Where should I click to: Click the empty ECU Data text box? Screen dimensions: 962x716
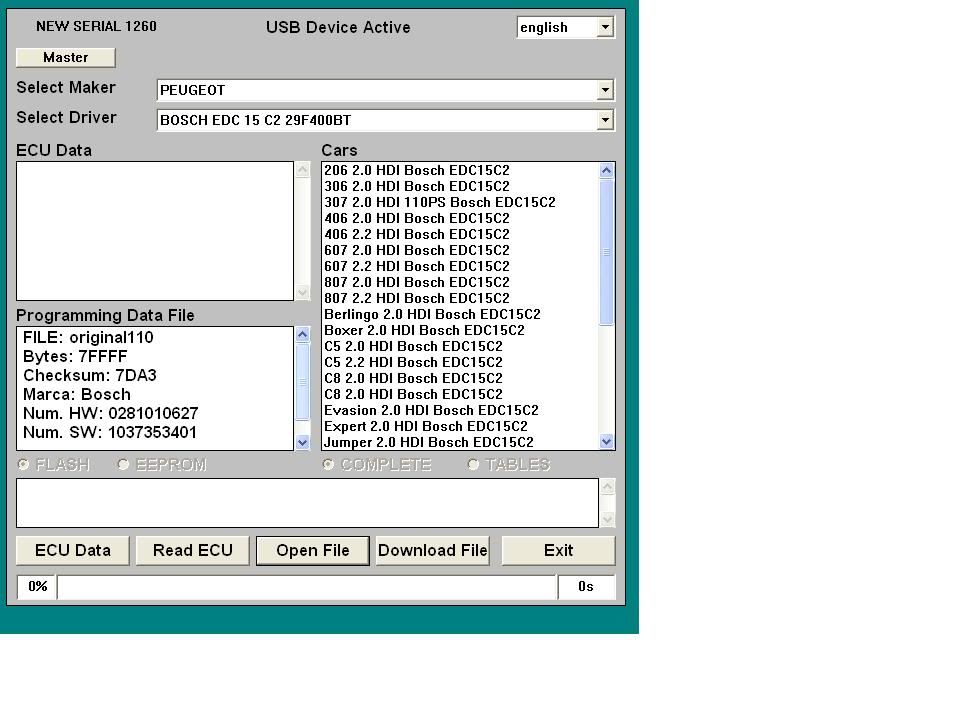point(155,231)
